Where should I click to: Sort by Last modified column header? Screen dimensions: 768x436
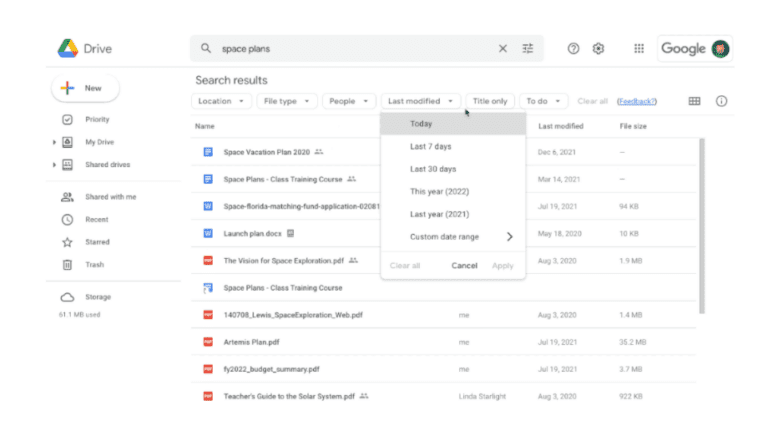click(560, 126)
